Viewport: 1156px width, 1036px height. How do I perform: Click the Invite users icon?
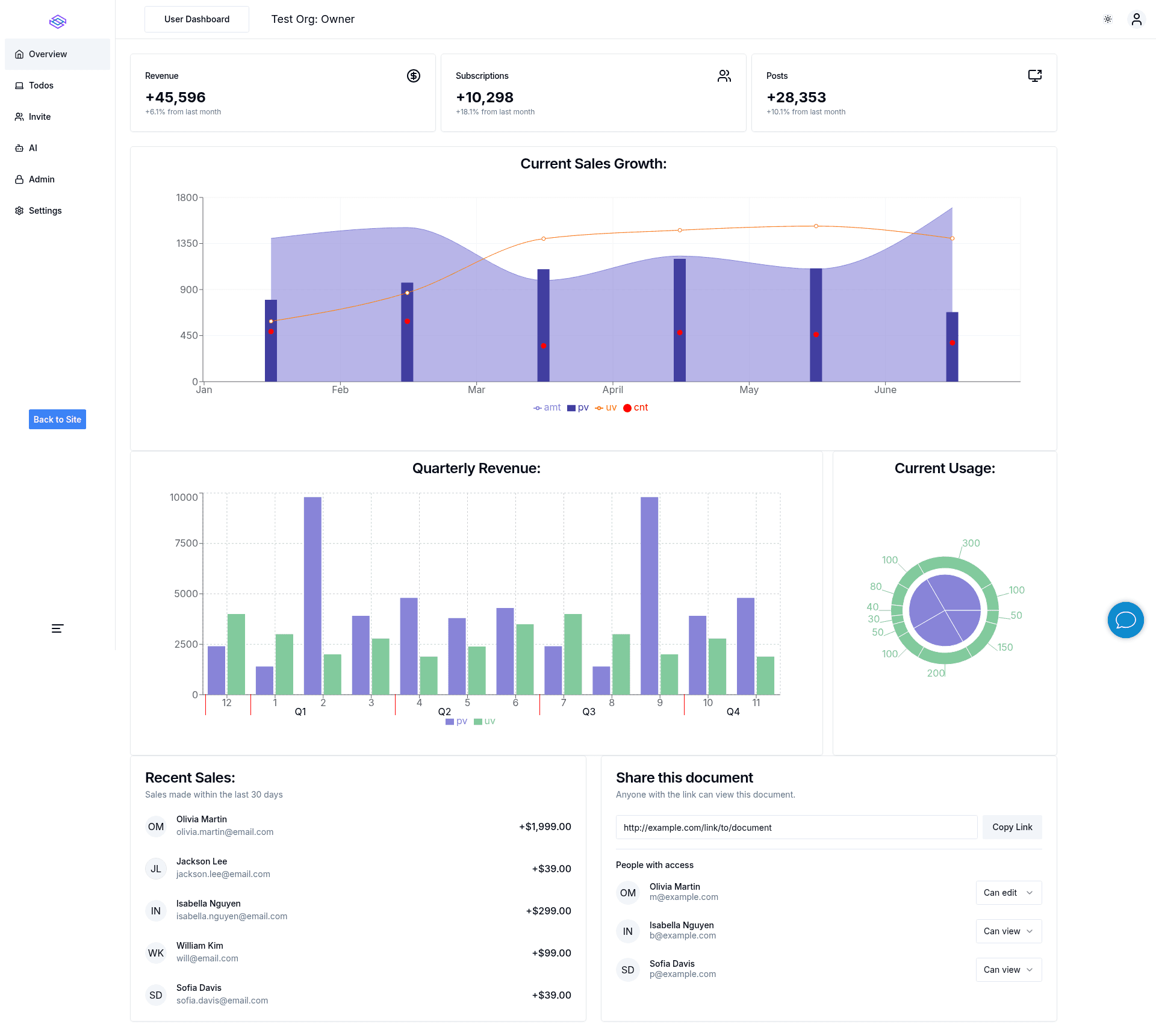coord(19,117)
